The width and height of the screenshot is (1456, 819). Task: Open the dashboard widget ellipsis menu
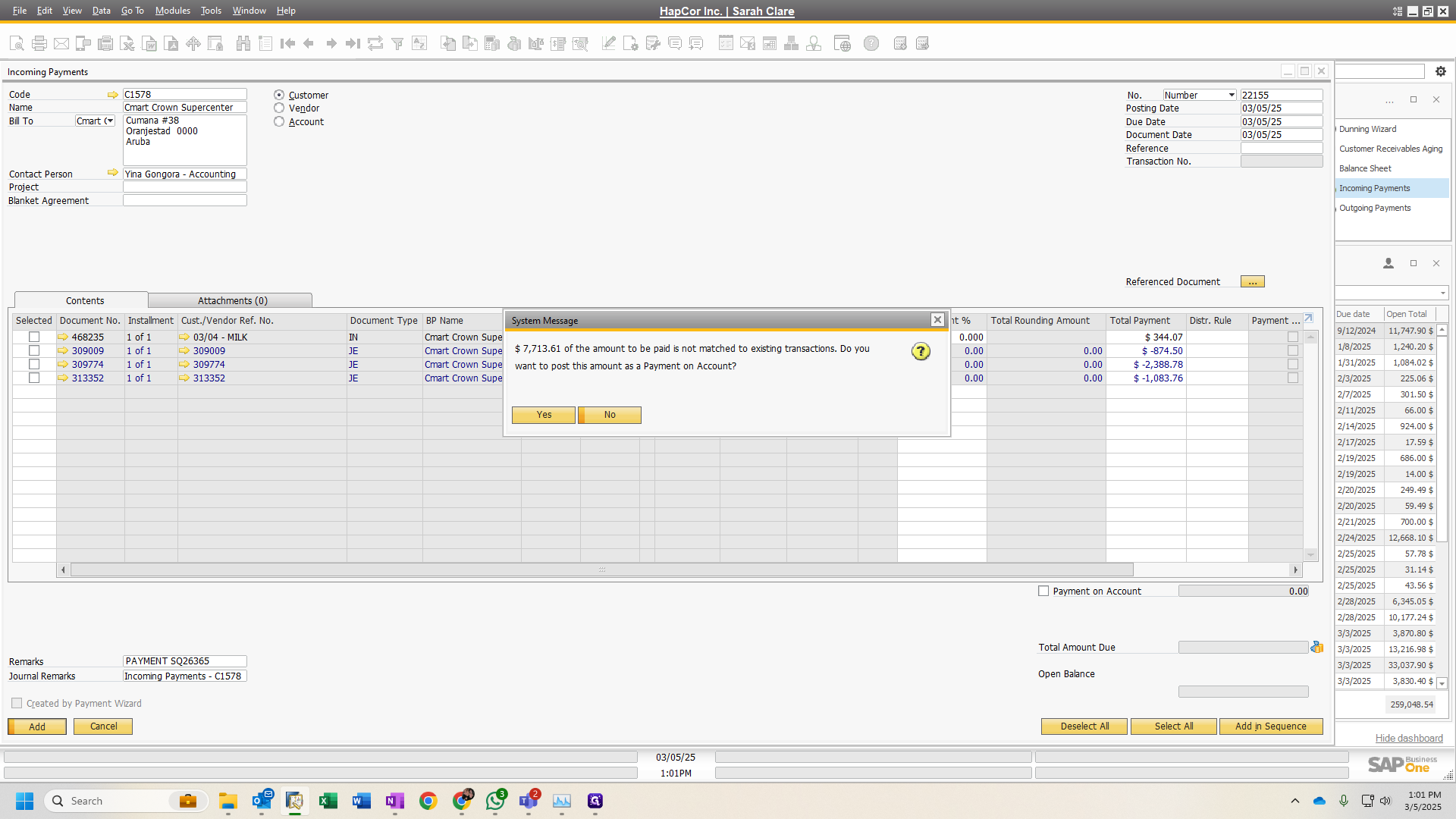point(1389,100)
